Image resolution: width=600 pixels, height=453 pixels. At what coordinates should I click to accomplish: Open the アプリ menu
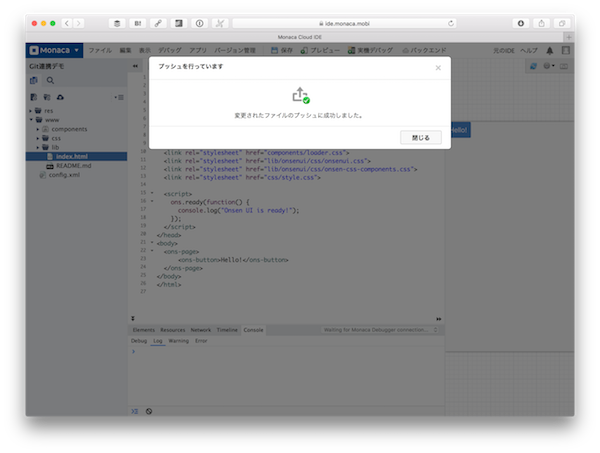[x=198, y=51]
